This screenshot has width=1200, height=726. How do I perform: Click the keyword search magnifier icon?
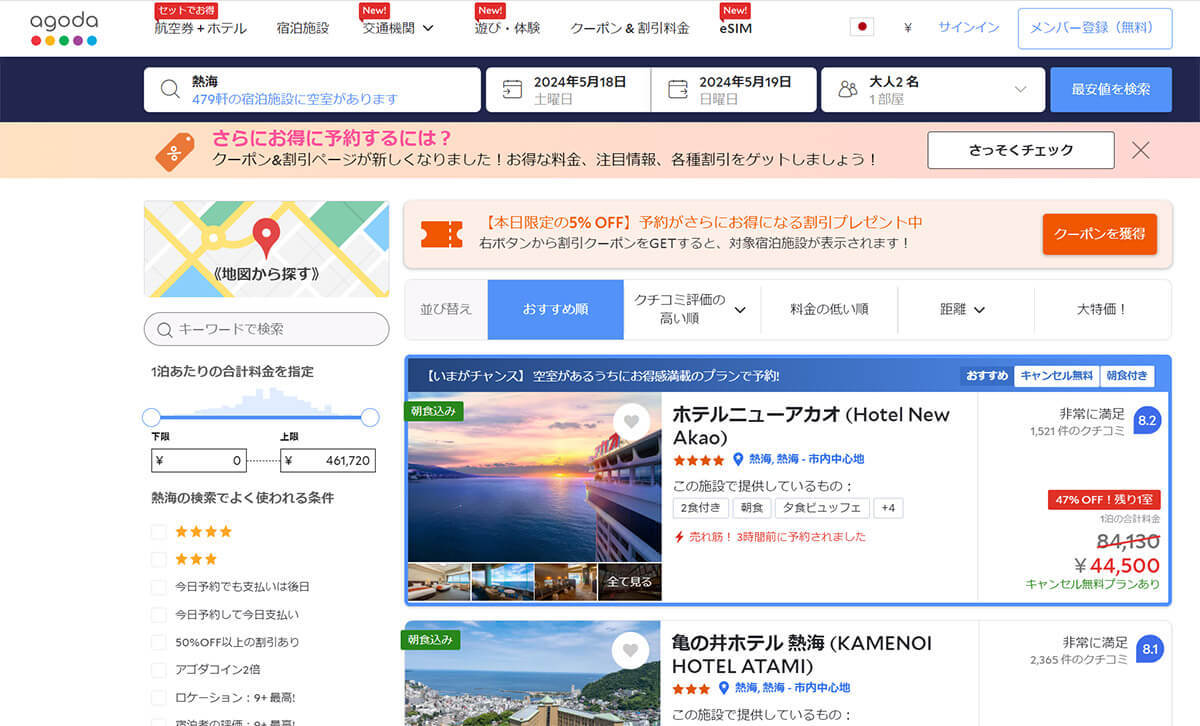pos(165,329)
